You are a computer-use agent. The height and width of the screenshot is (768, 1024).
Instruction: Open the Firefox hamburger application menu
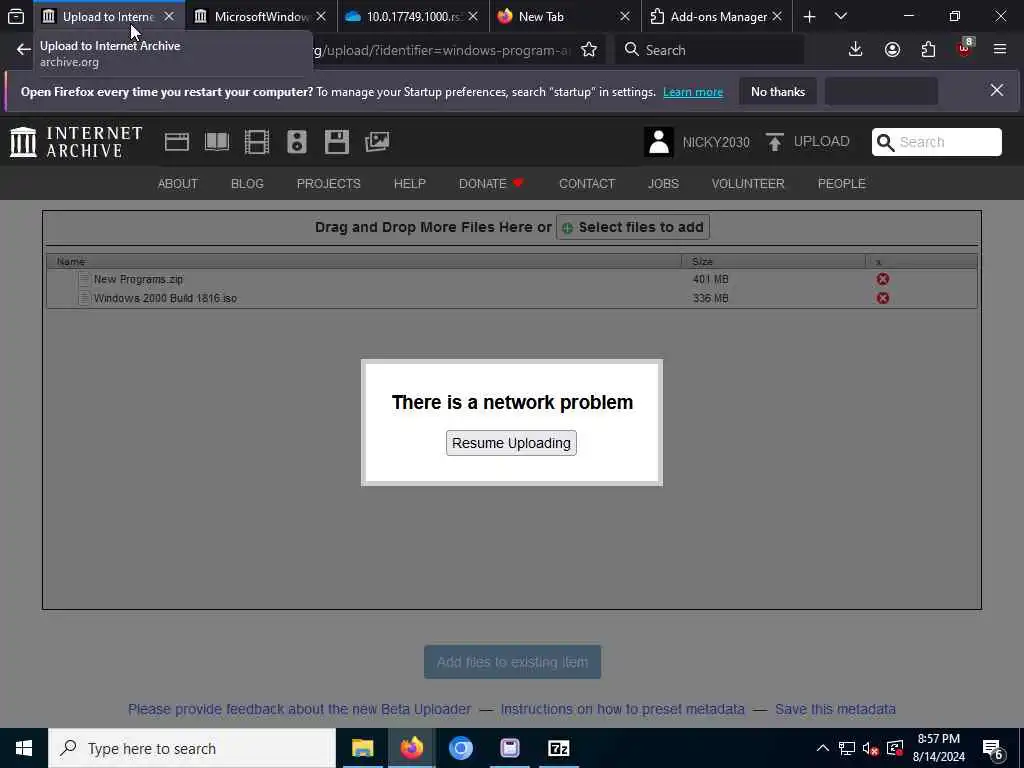[1000, 50]
